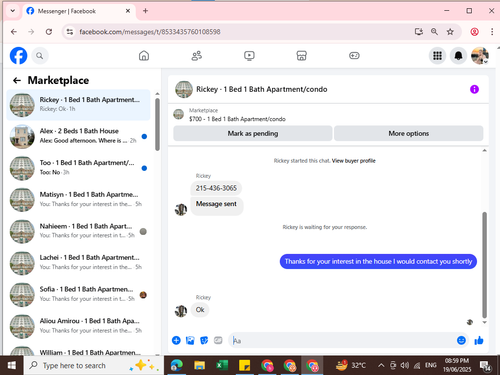Open a new tab with plus
The height and width of the screenshot is (375, 500).
click(145, 11)
